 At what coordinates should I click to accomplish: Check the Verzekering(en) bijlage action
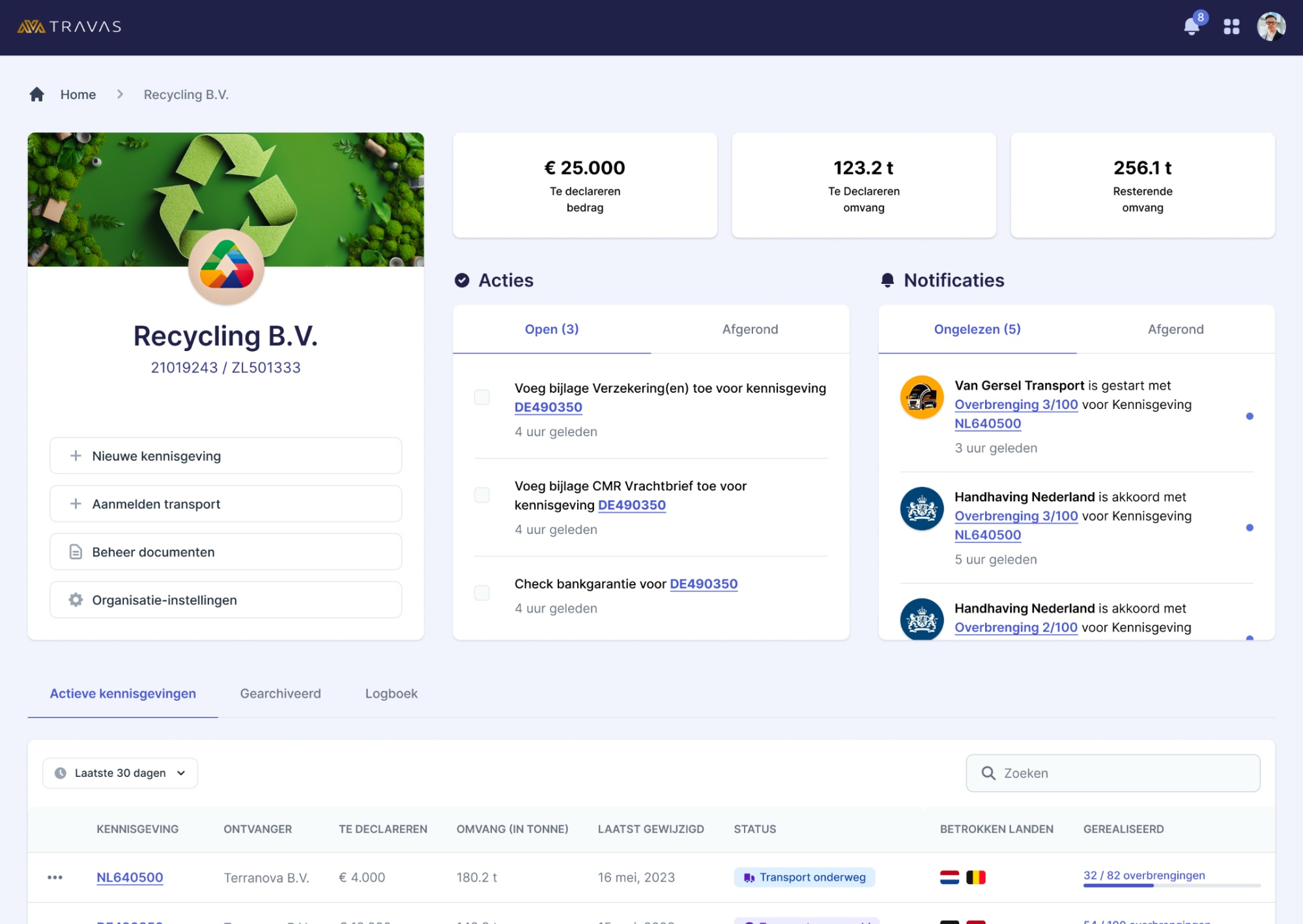tap(487, 401)
